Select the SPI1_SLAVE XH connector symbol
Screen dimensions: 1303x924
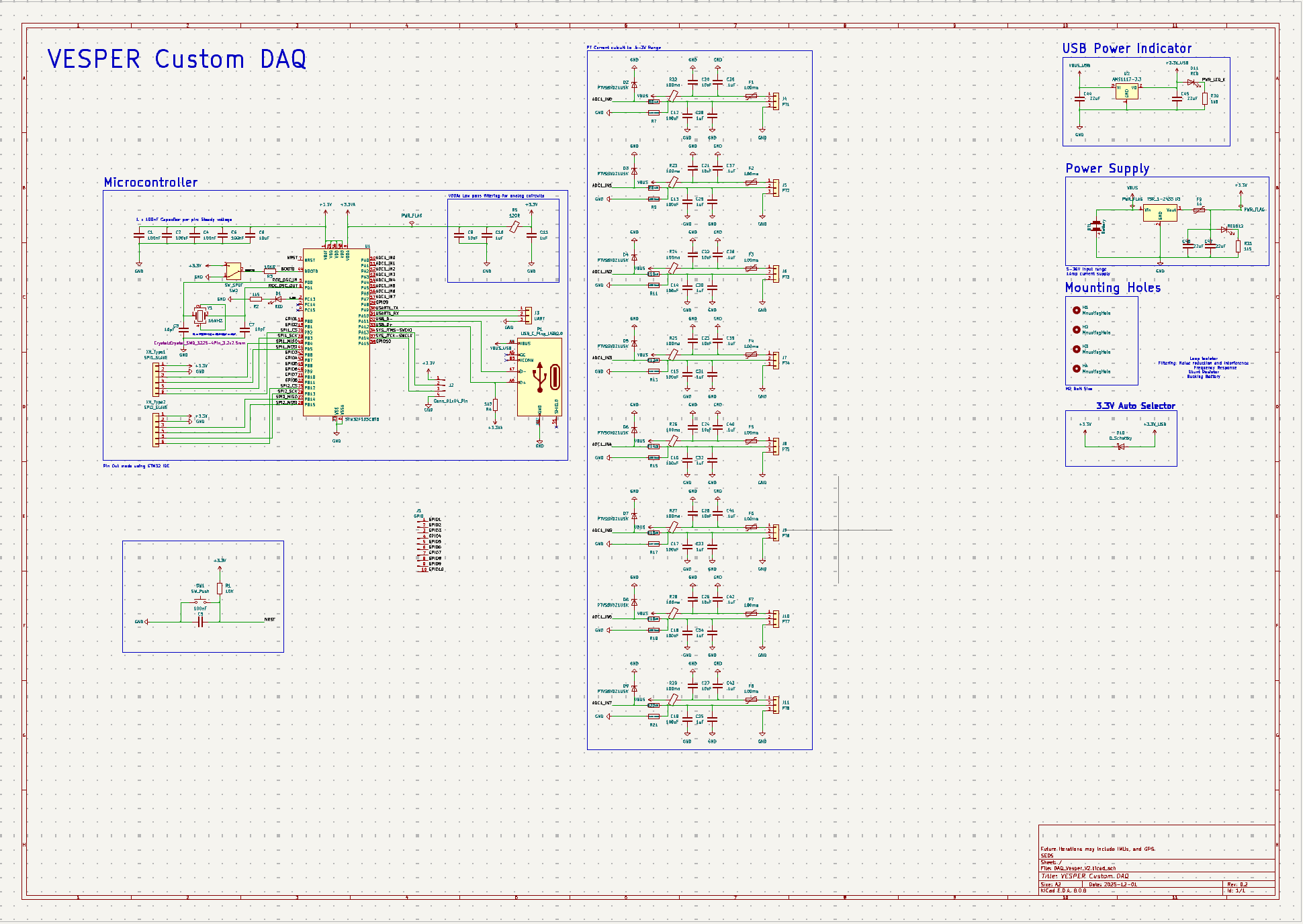(x=156, y=379)
